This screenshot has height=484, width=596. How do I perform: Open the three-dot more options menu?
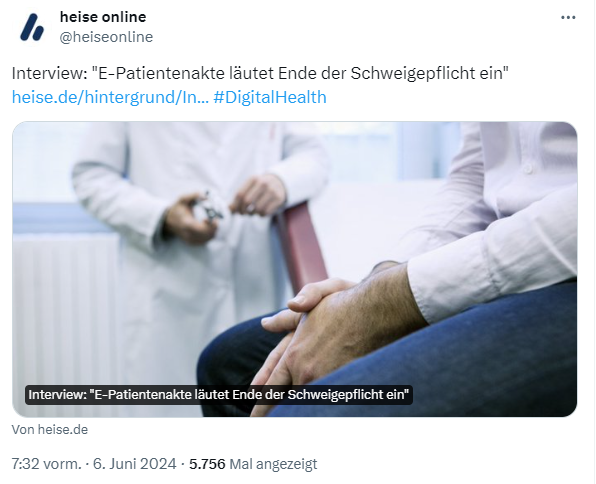[568, 17]
